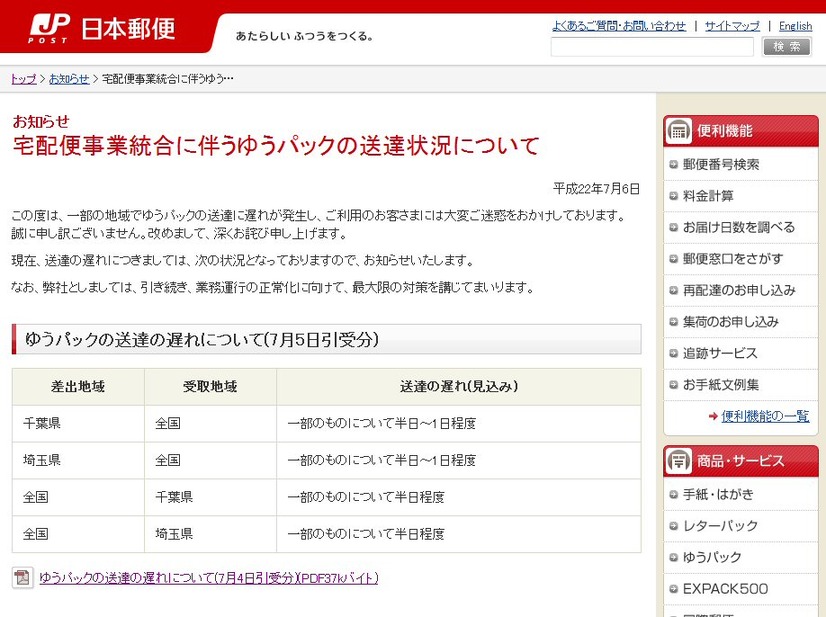Click the bullet icon beside 郵便窓口をさがす
The image size is (826, 617).
tap(673, 259)
